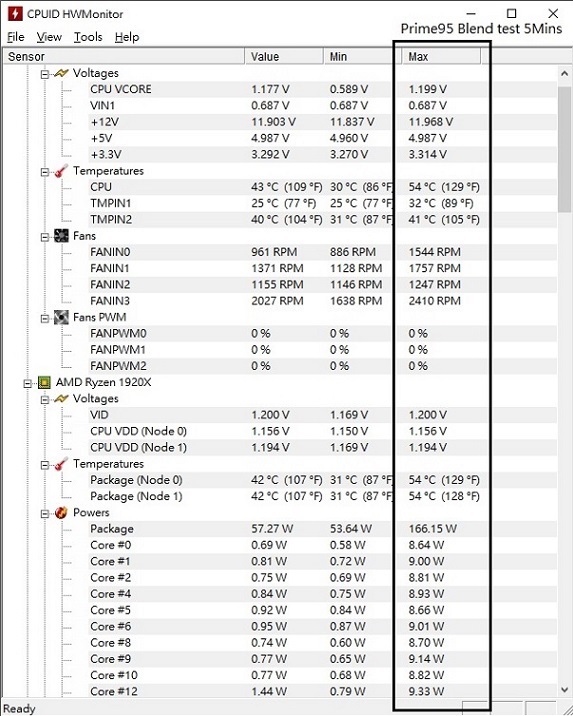Collapse the Powers group
Viewport: 573px width, 716px height.
tap(44, 514)
